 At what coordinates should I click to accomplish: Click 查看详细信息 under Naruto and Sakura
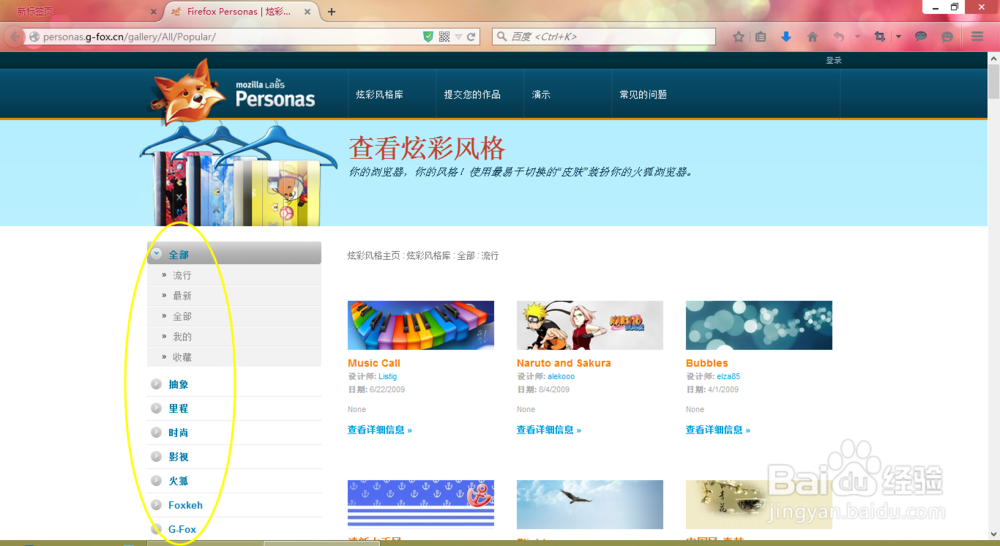click(x=548, y=430)
